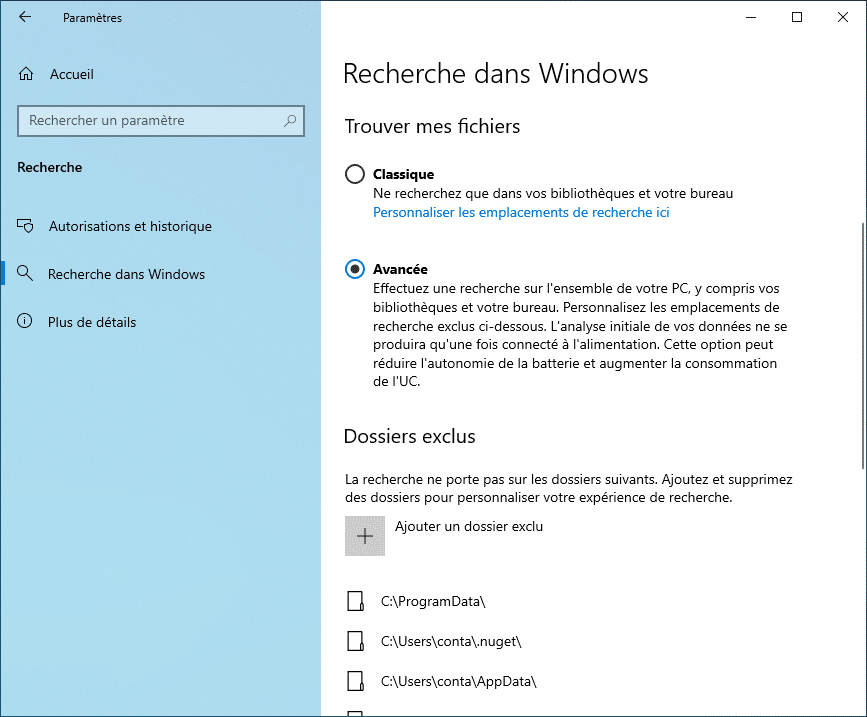Go back with the arrow icon
This screenshot has height=717, width=867.
(25, 17)
